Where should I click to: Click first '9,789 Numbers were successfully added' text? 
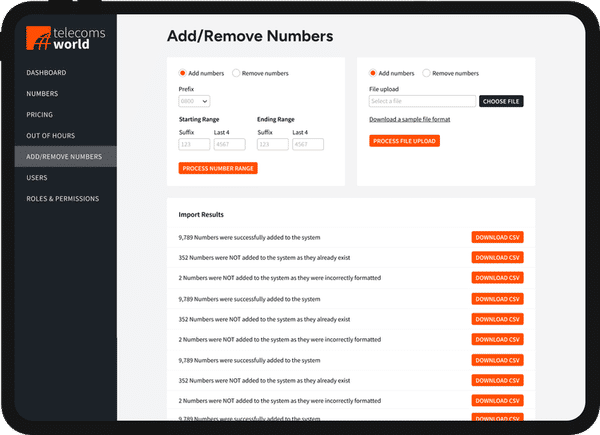tap(249, 238)
